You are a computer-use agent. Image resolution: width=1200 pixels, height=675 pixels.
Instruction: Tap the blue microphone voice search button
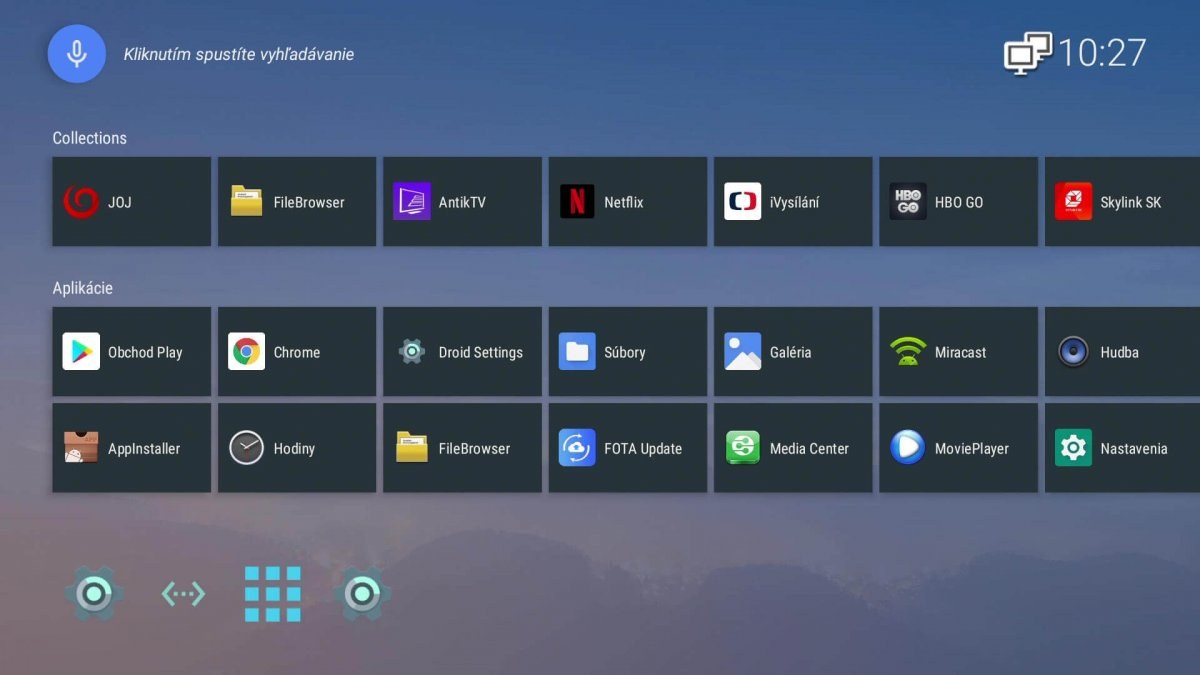tap(77, 54)
